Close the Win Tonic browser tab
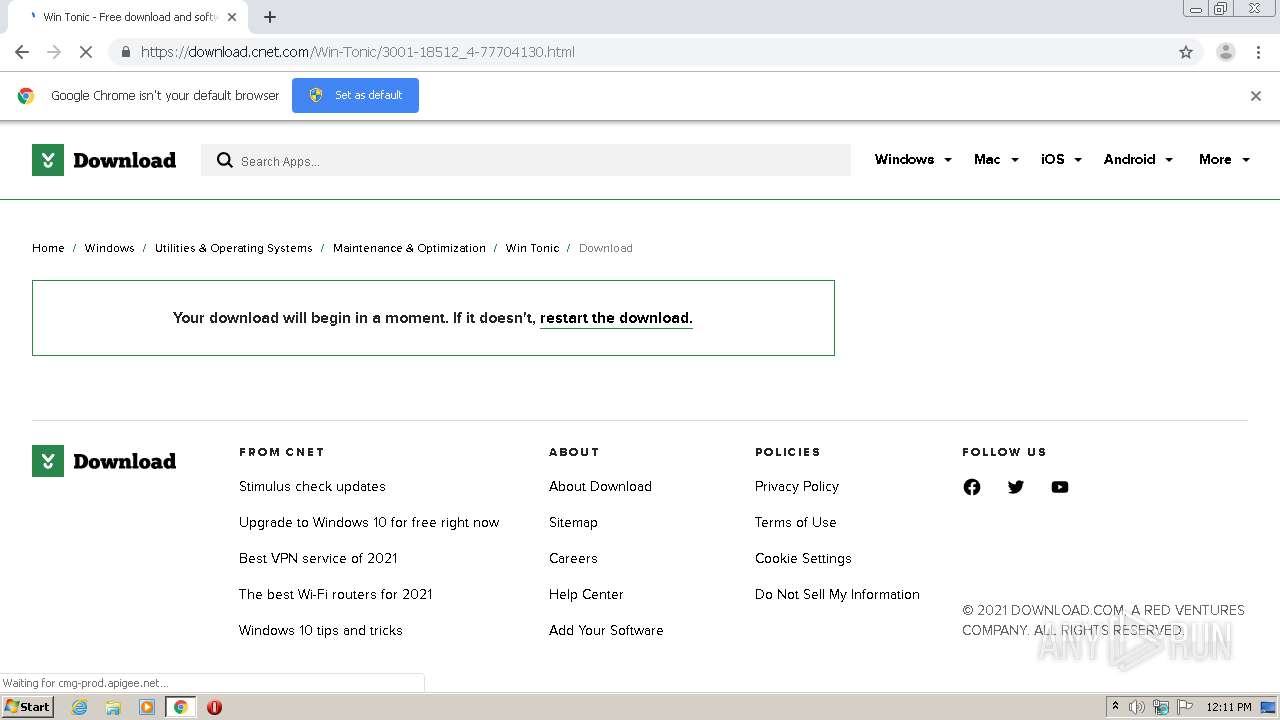The image size is (1280, 720). (x=232, y=17)
